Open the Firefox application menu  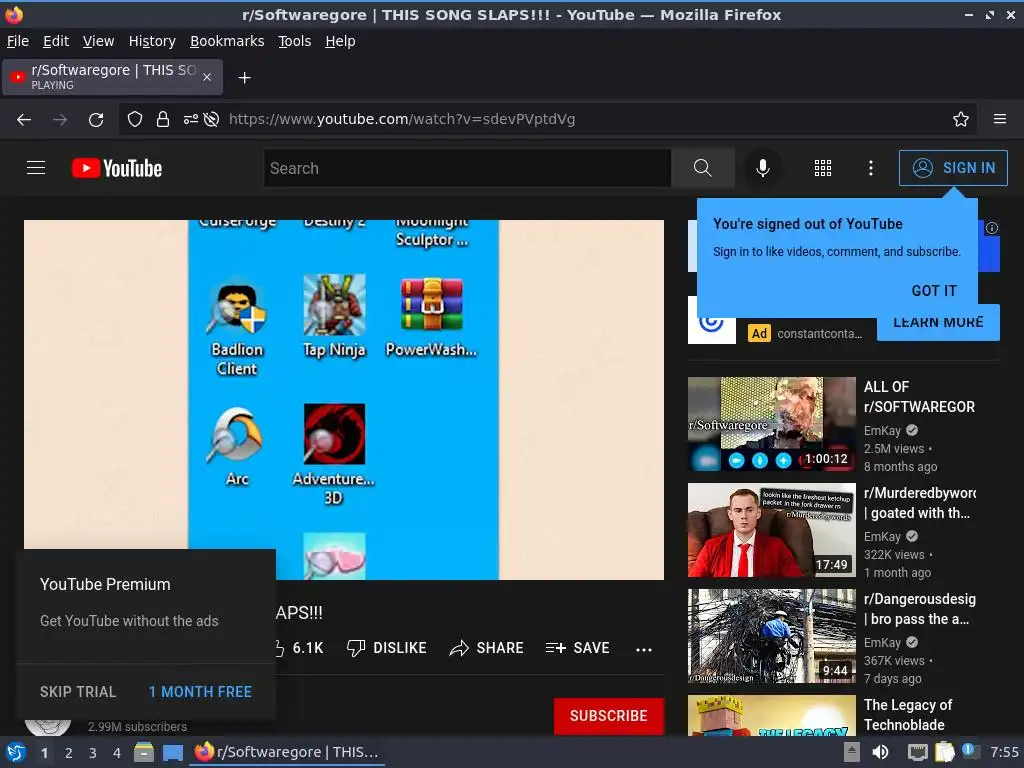click(x=1000, y=120)
